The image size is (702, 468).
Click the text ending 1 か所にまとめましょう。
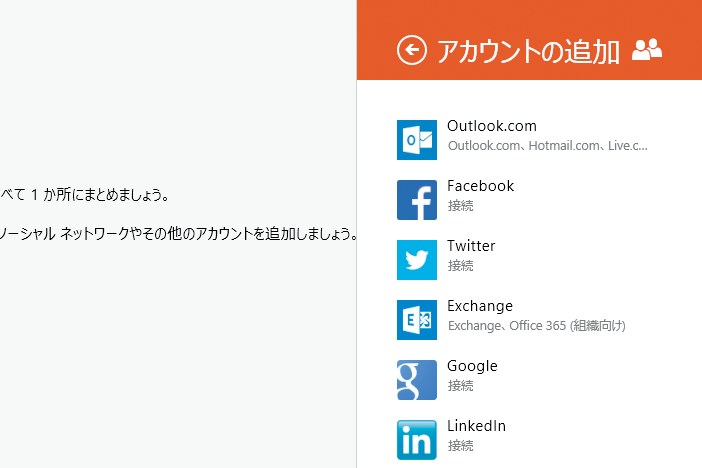click(x=85, y=195)
